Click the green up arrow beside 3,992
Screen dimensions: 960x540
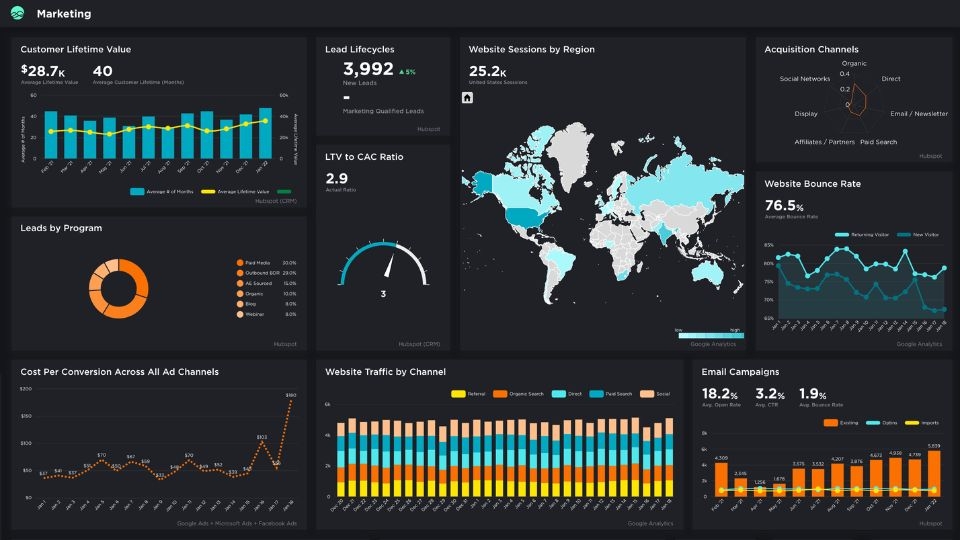[x=402, y=72]
